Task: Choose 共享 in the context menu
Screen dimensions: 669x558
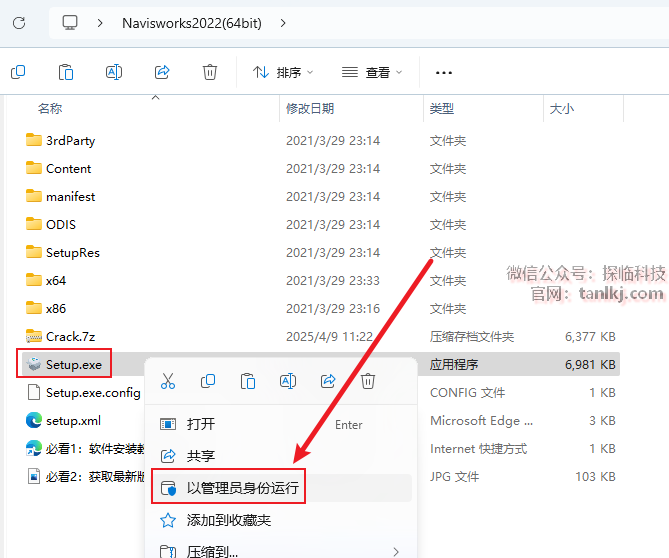Action: pyautogui.click(x=282, y=456)
